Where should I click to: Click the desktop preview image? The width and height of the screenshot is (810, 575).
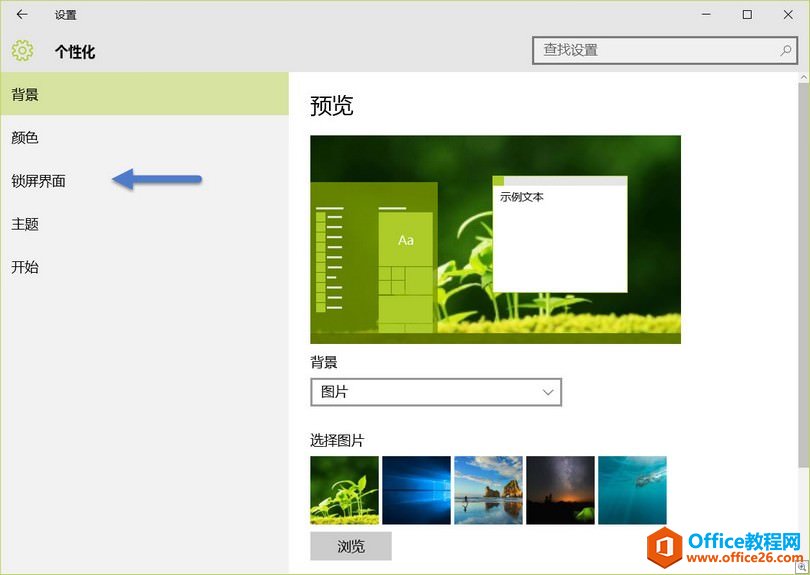[x=495, y=239]
